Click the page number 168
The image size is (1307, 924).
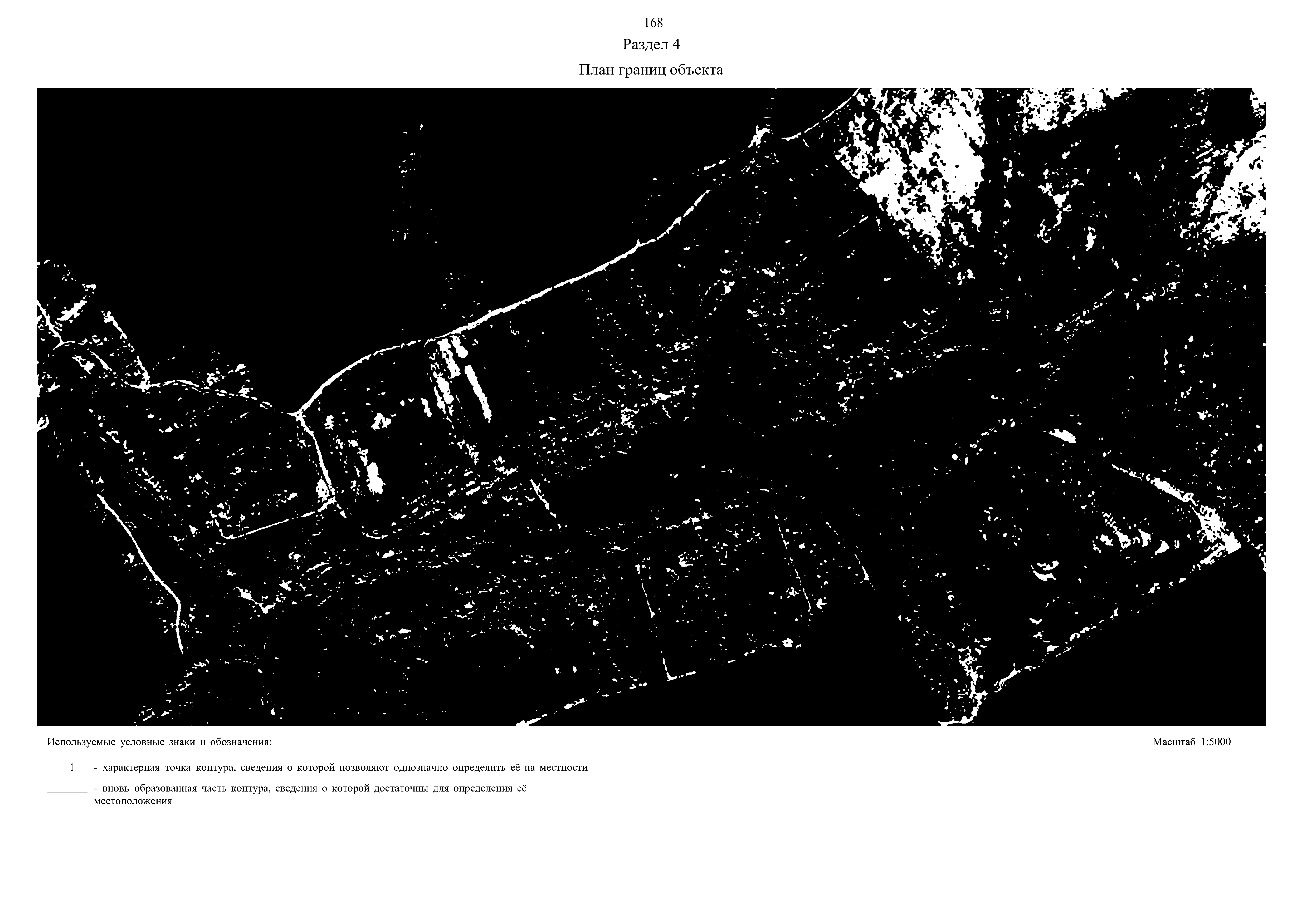(653, 23)
